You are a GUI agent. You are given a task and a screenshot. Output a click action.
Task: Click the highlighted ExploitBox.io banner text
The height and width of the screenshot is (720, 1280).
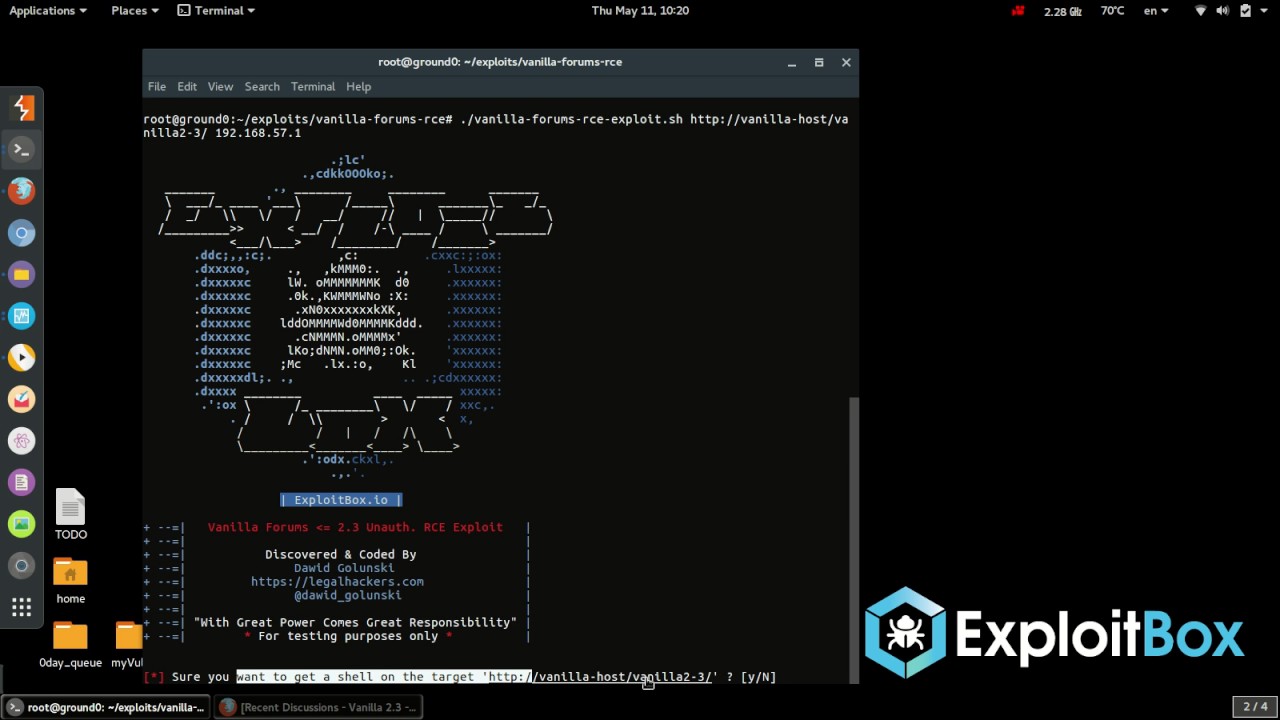click(341, 500)
